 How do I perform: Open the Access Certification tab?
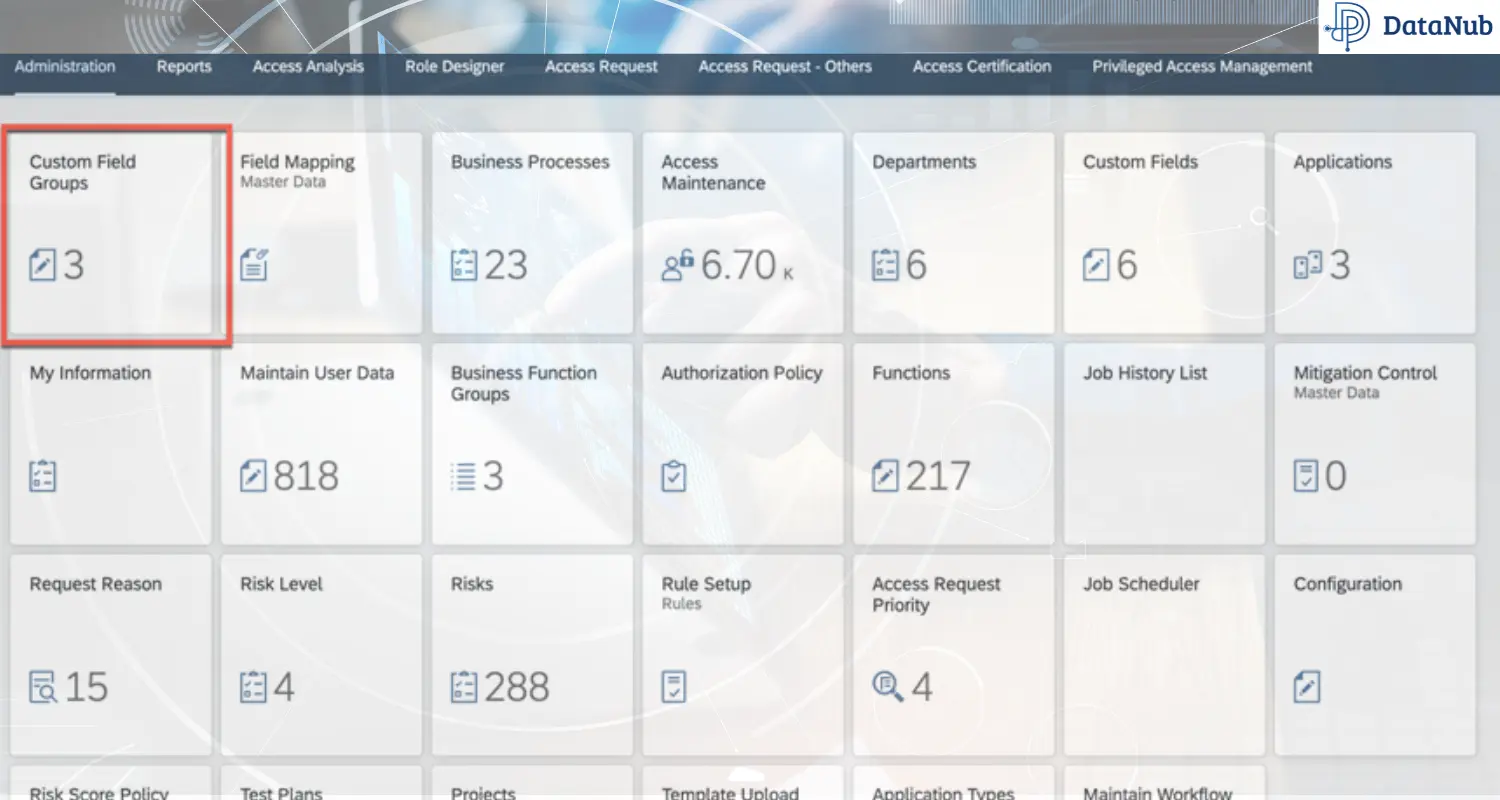pos(981,67)
